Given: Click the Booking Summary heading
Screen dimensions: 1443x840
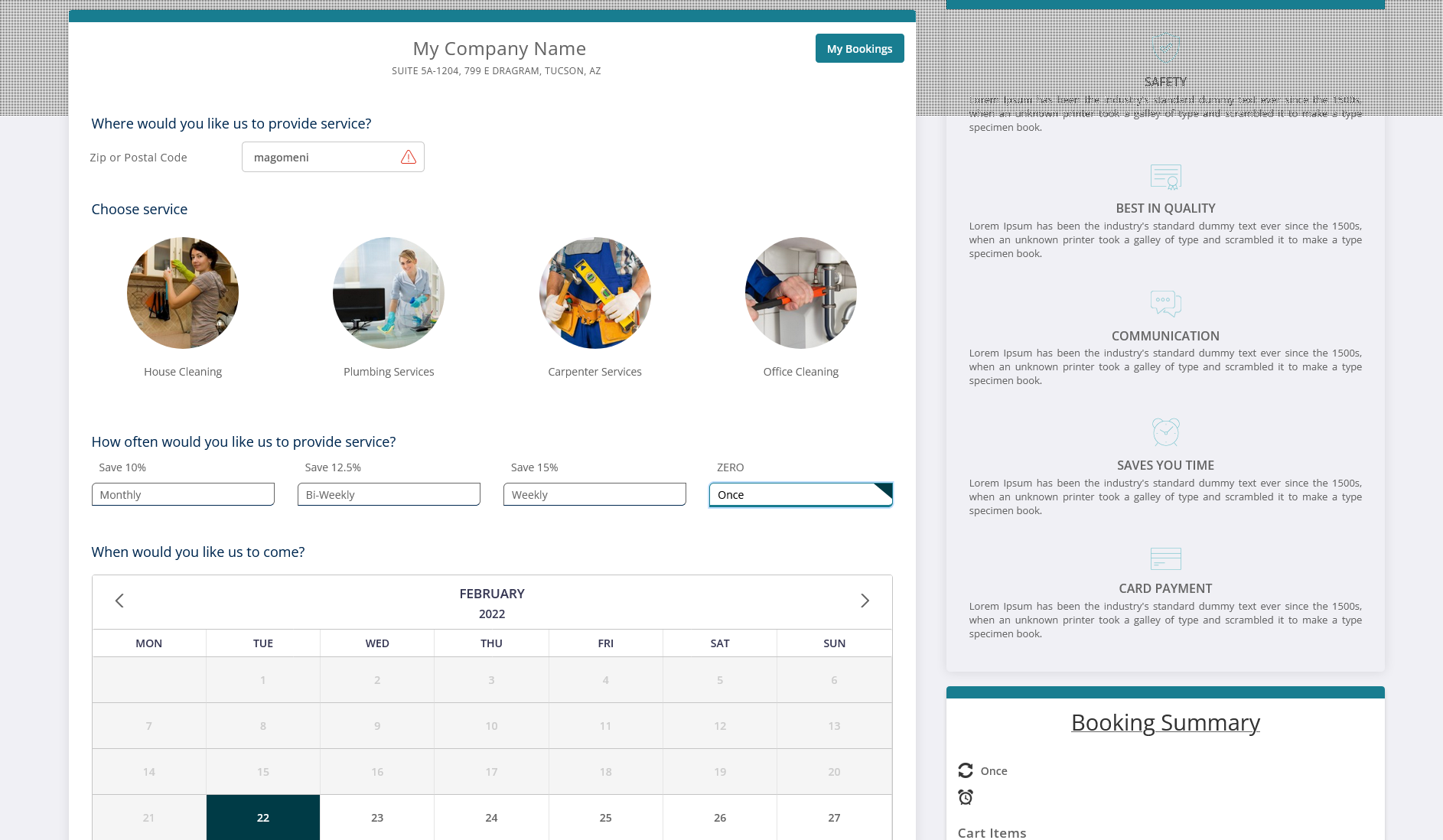Looking at the screenshot, I should (1165, 722).
